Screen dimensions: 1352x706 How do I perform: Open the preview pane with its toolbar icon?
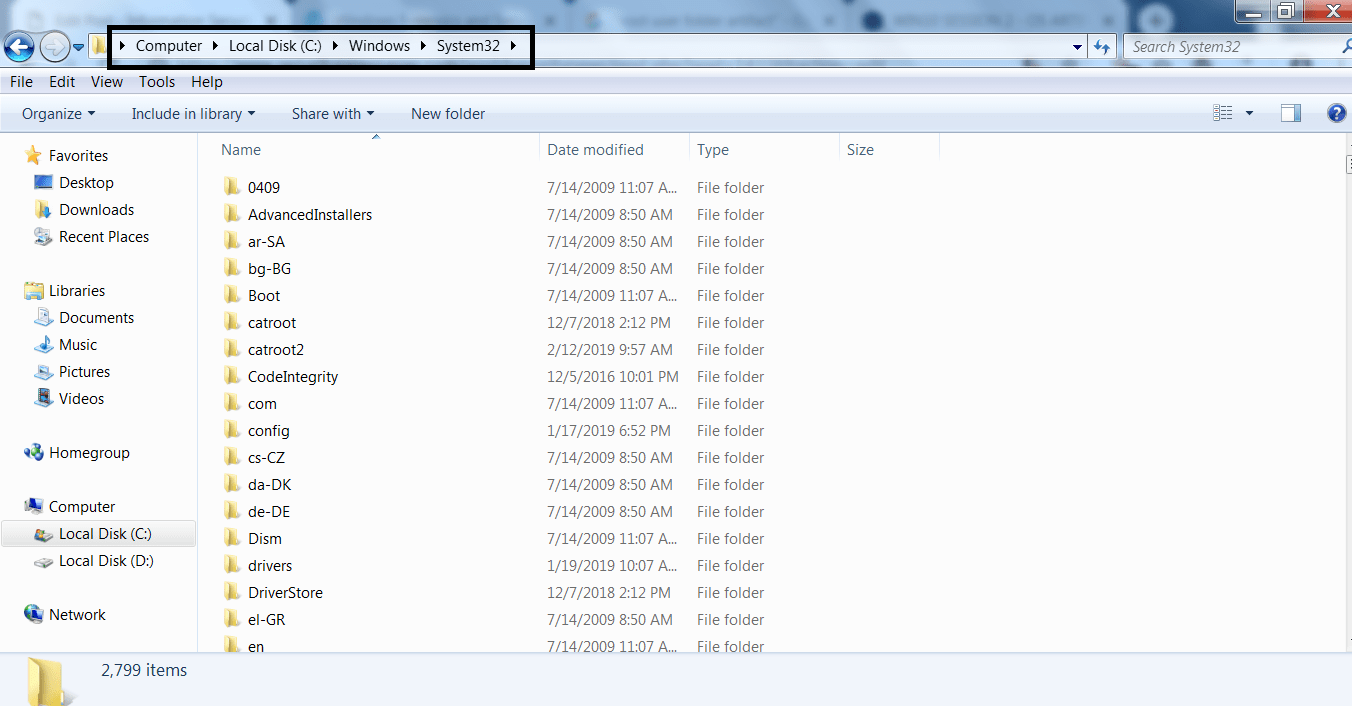1290,112
